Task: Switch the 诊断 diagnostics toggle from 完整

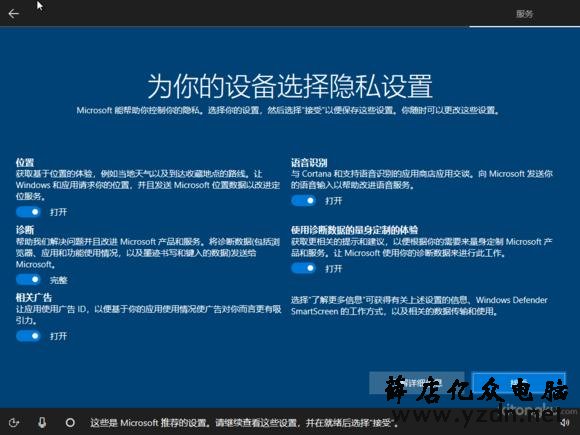Action: [x=28, y=280]
